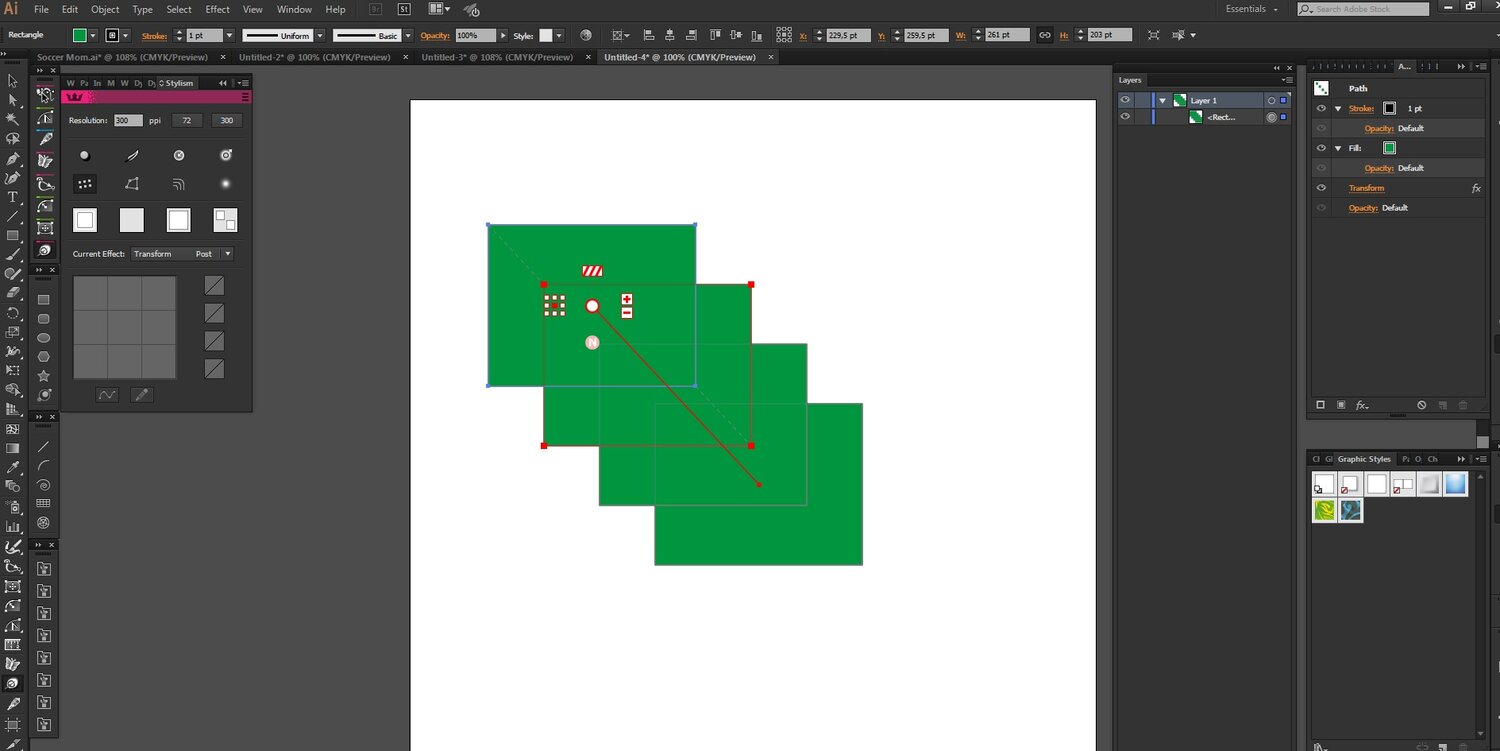Click the <Rect...> target circle

tap(1271, 117)
